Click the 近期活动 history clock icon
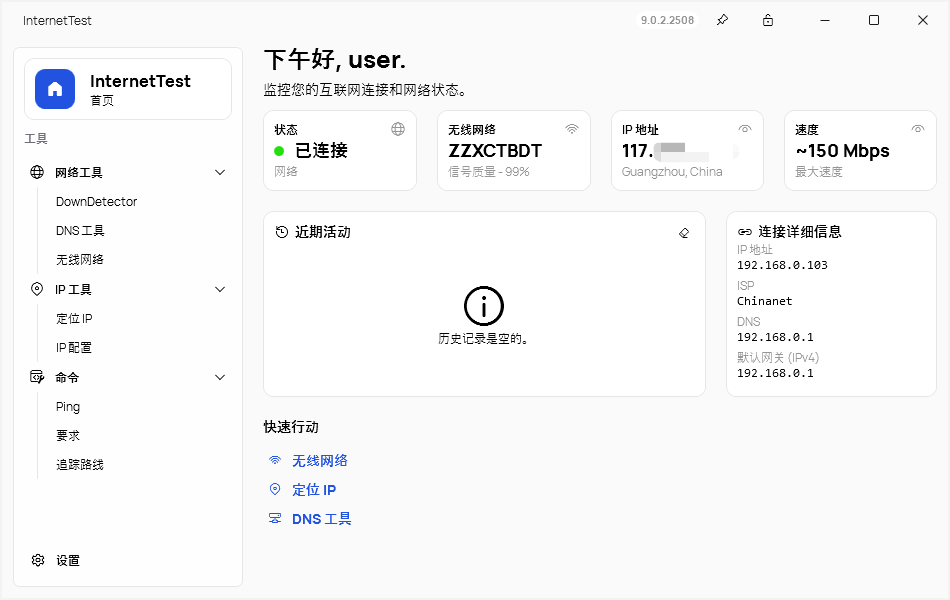Image resolution: width=950 pixels, height=600 pixels. point(282,232)
